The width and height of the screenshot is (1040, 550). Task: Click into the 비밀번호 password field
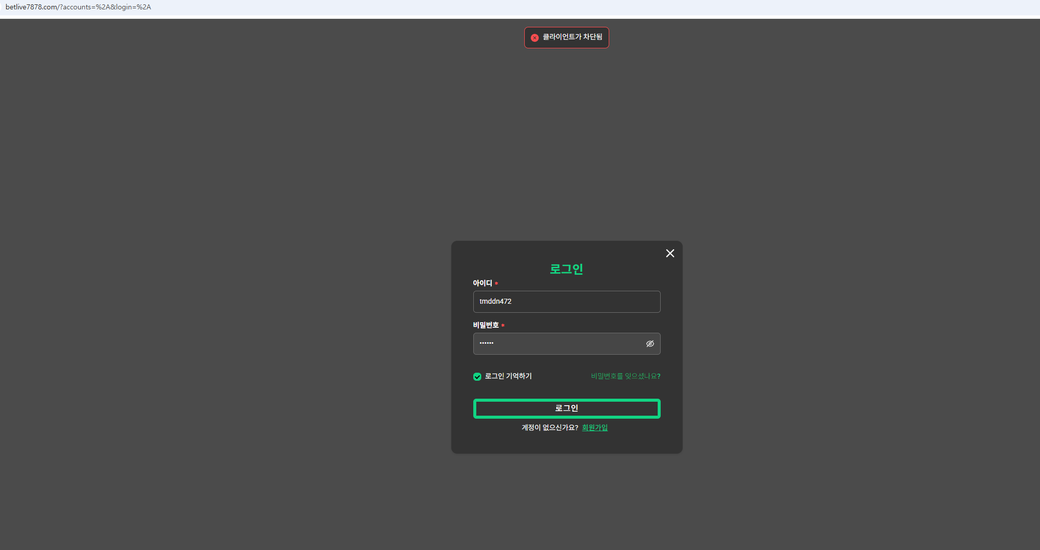click(x=556, y=344)
